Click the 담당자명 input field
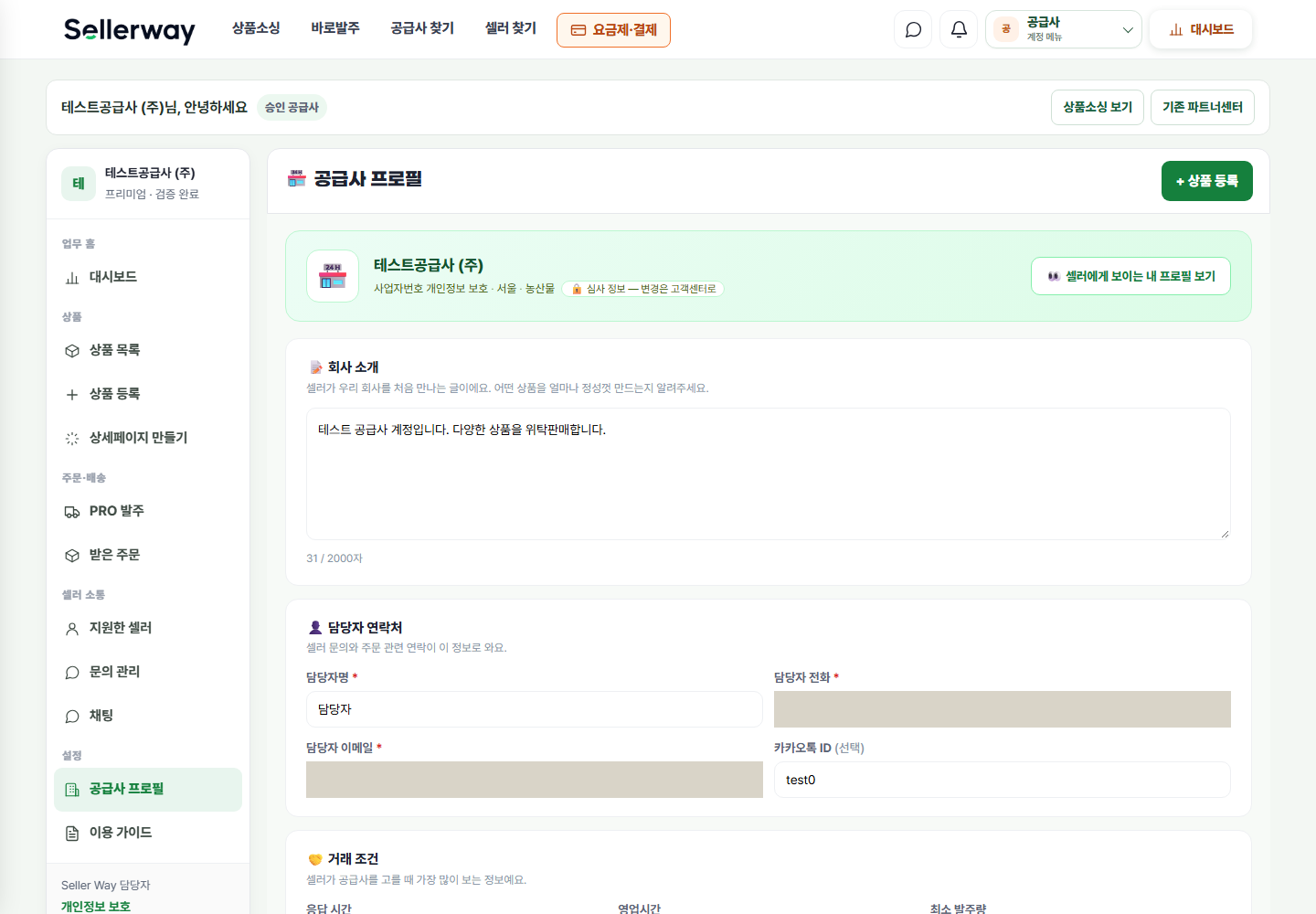Screen dimensions: 1316x914 pos(535,709)
